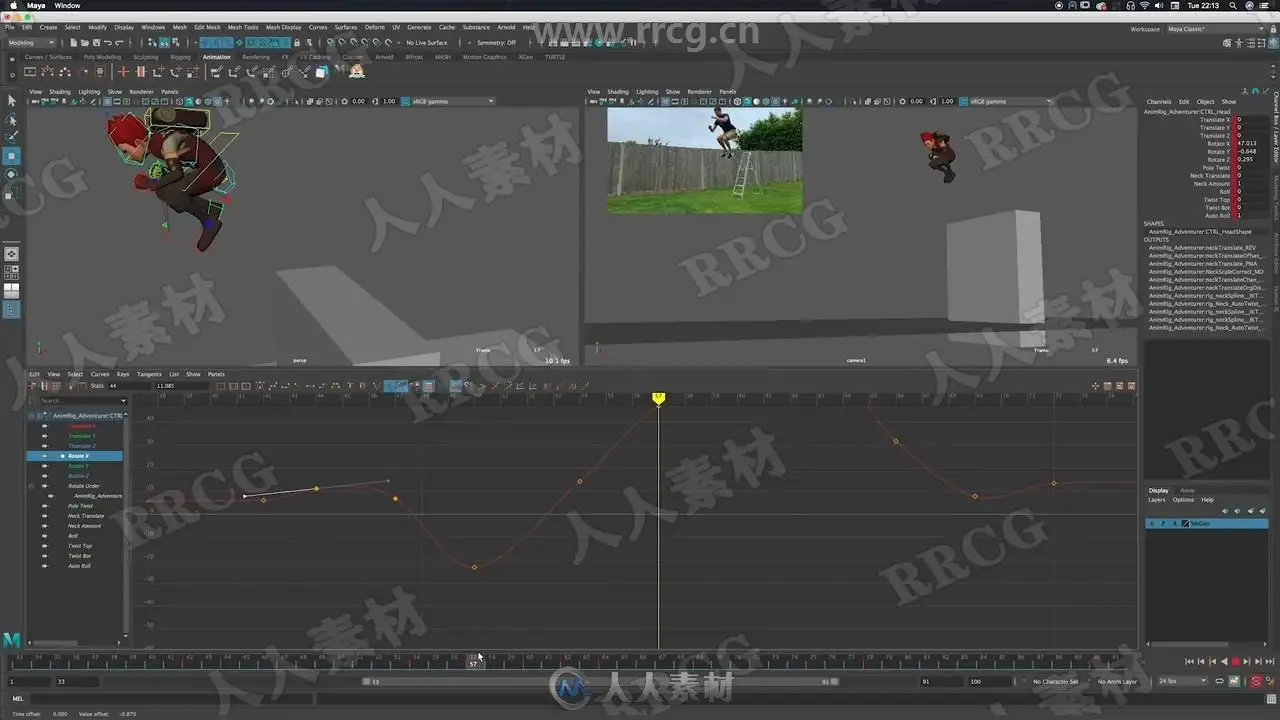Collapse the AnimRig_Adventurer:CTRL node in Graph Editor outliner

pos(31,415)
